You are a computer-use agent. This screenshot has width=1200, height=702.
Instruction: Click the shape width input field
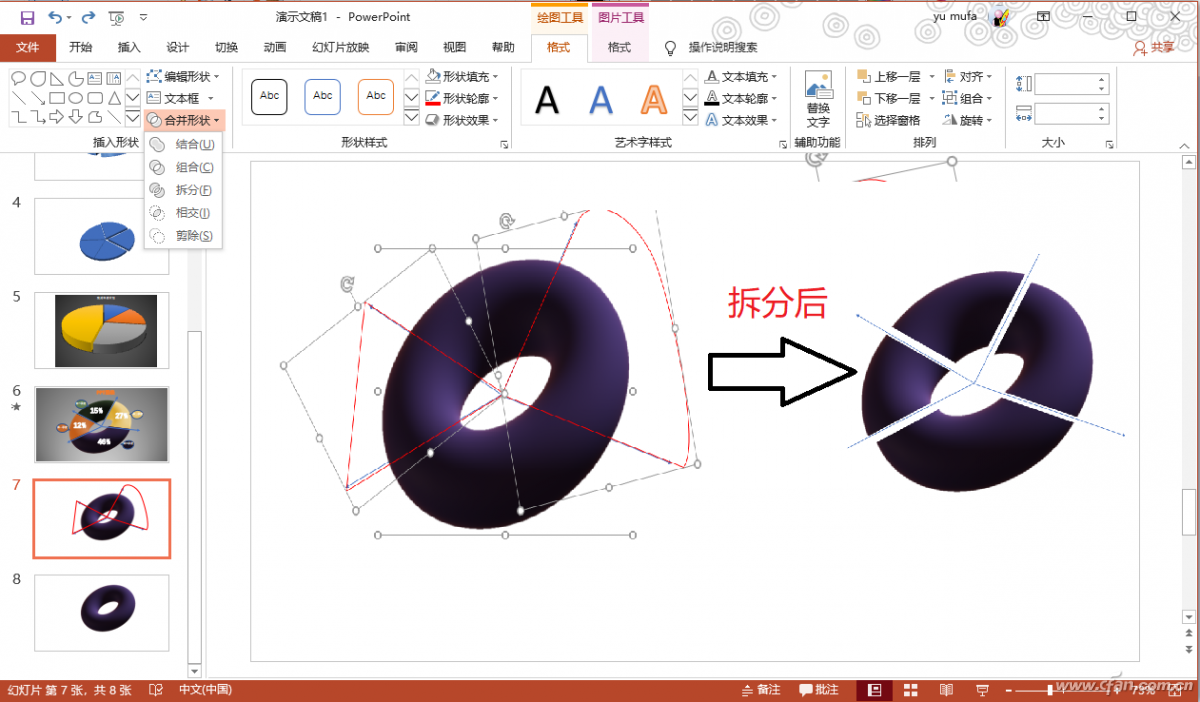click(x=1072, y=114)
